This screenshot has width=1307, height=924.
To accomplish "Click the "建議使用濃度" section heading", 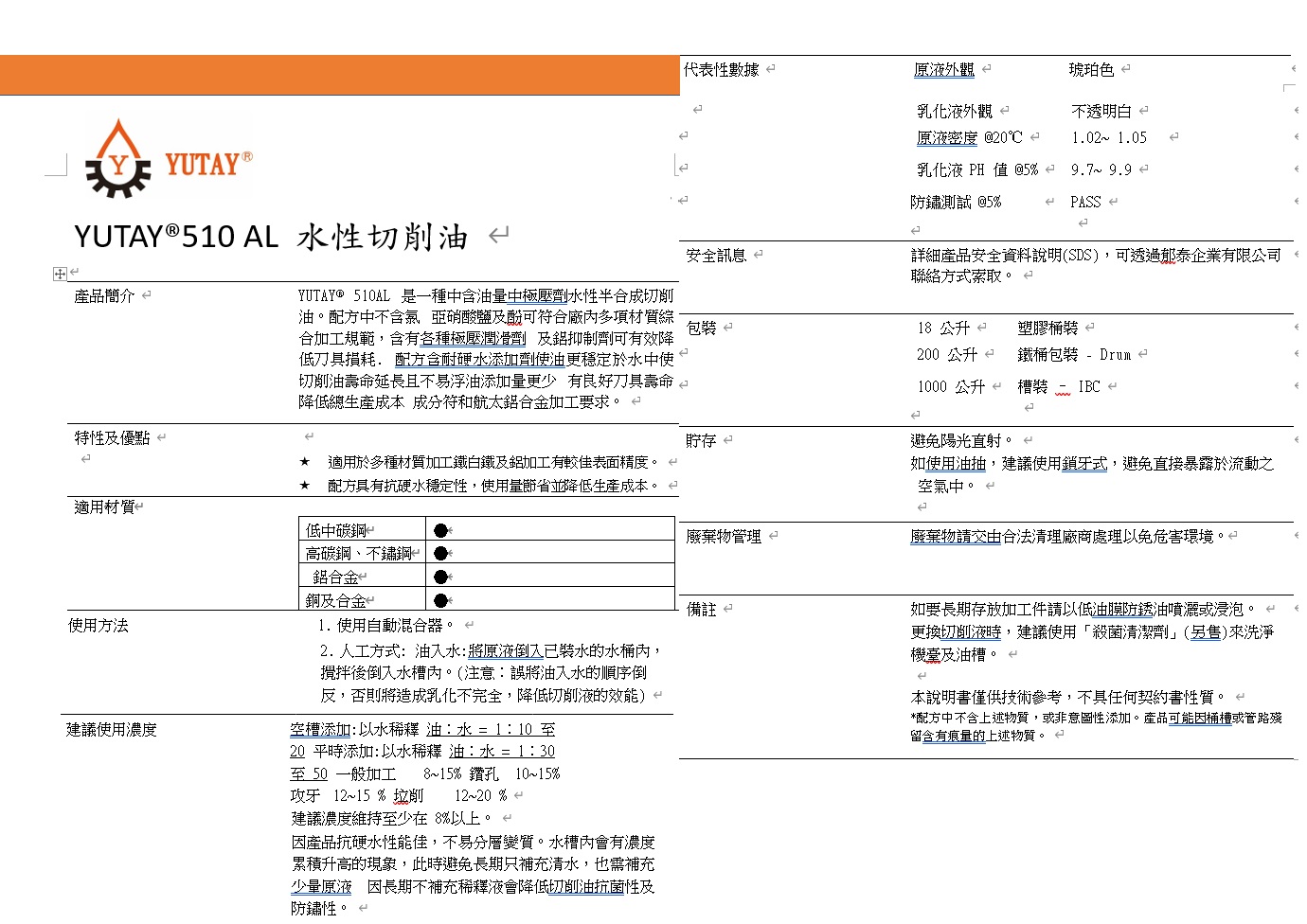I will (111, 729).
